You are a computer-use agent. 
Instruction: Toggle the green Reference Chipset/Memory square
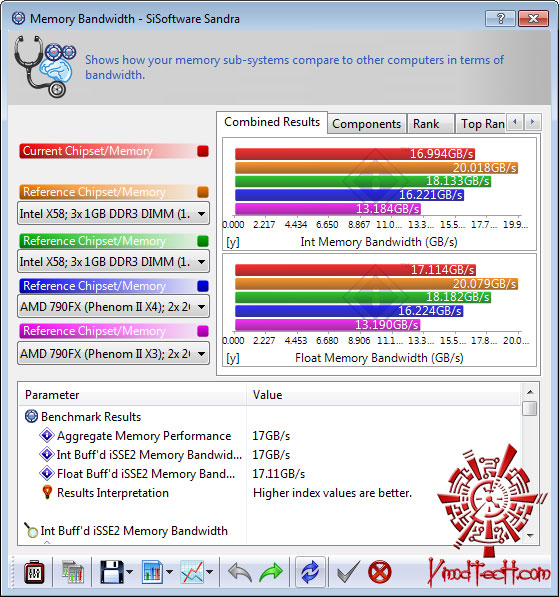click(203, 241)
